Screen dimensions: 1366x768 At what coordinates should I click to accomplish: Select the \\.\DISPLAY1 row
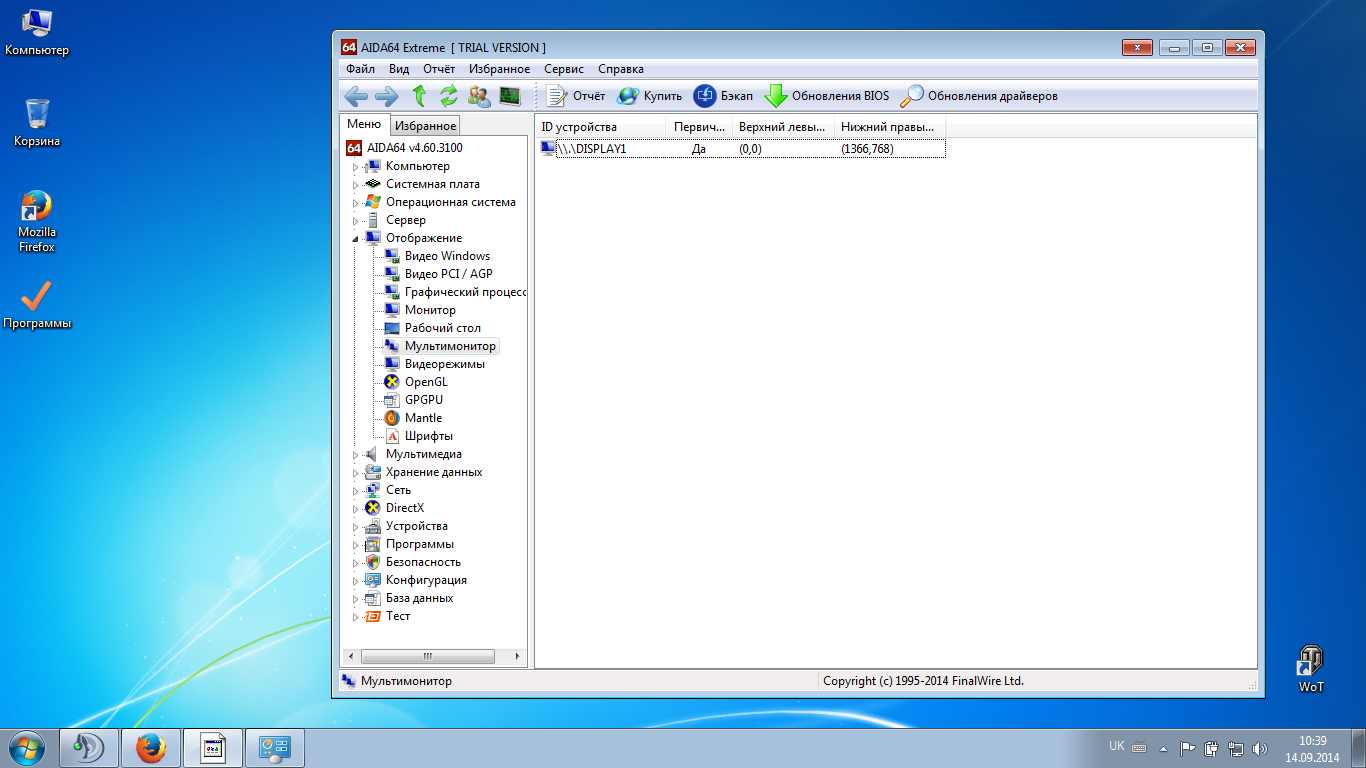[741, 149]
